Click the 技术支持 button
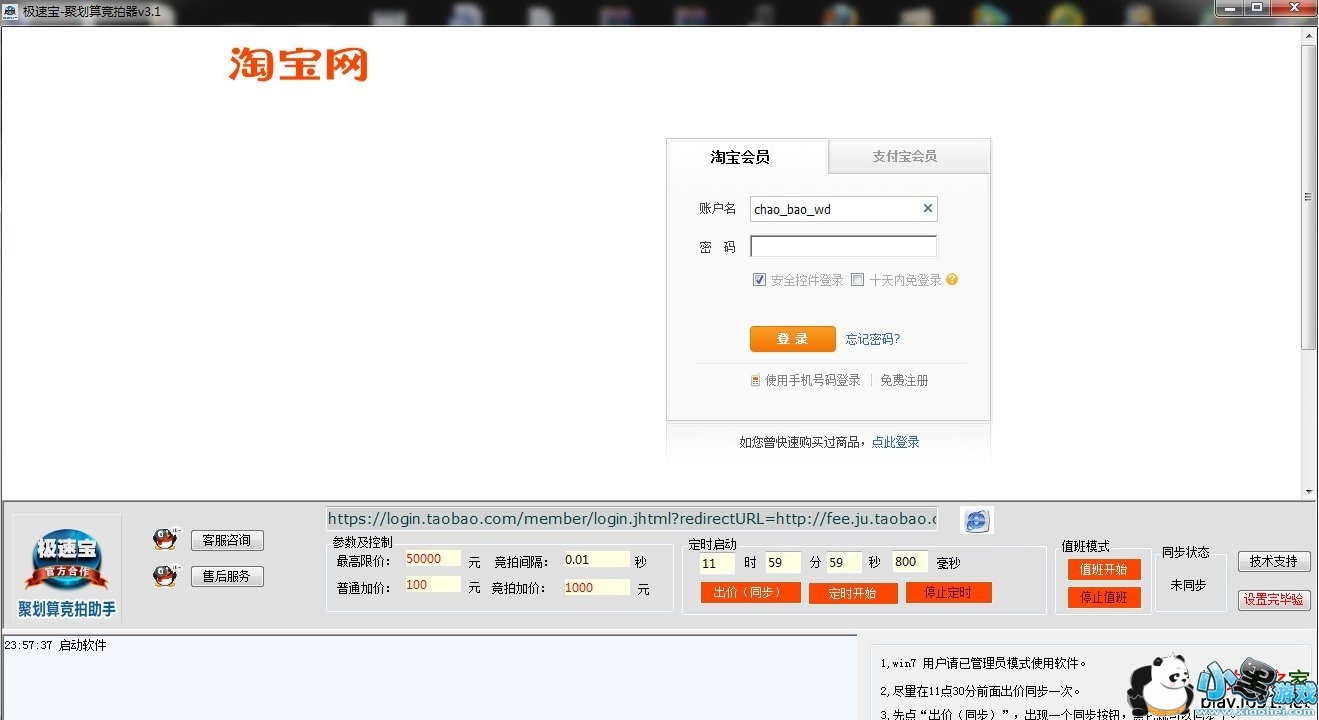The width and height of the screenshot is (1319, 720). click(1273, 562)
